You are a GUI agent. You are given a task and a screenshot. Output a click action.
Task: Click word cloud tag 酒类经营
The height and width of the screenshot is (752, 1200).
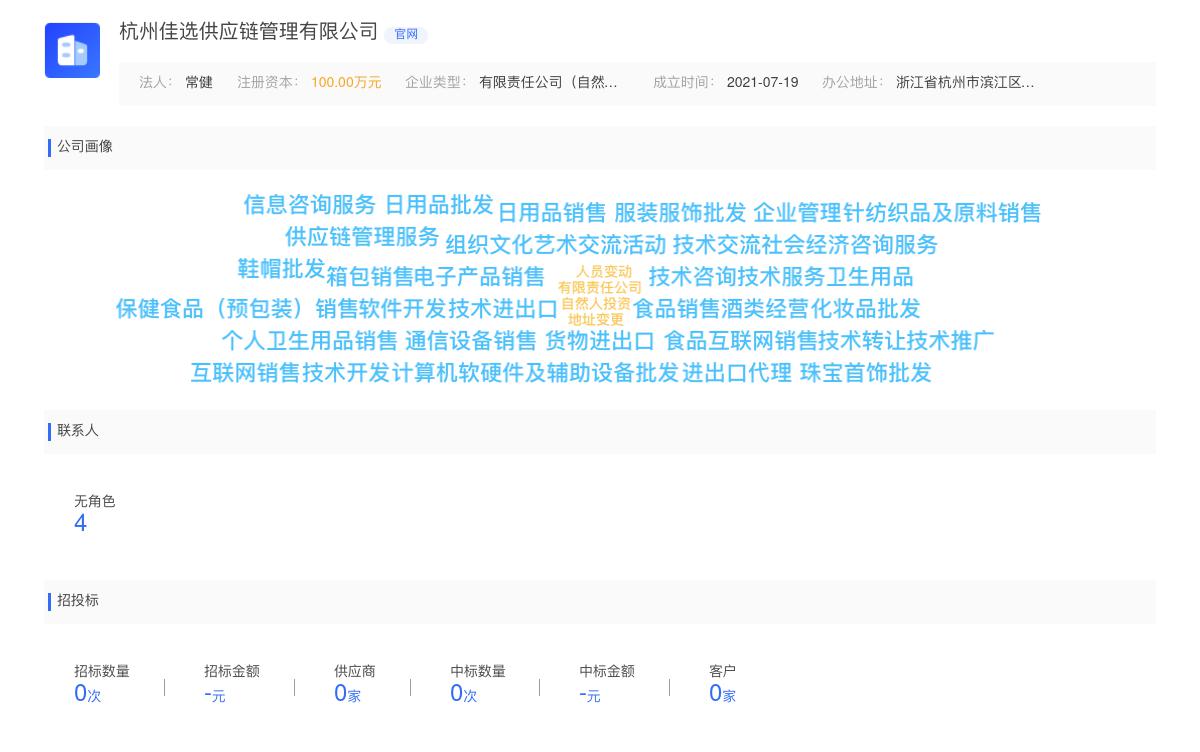pos(765,309)
